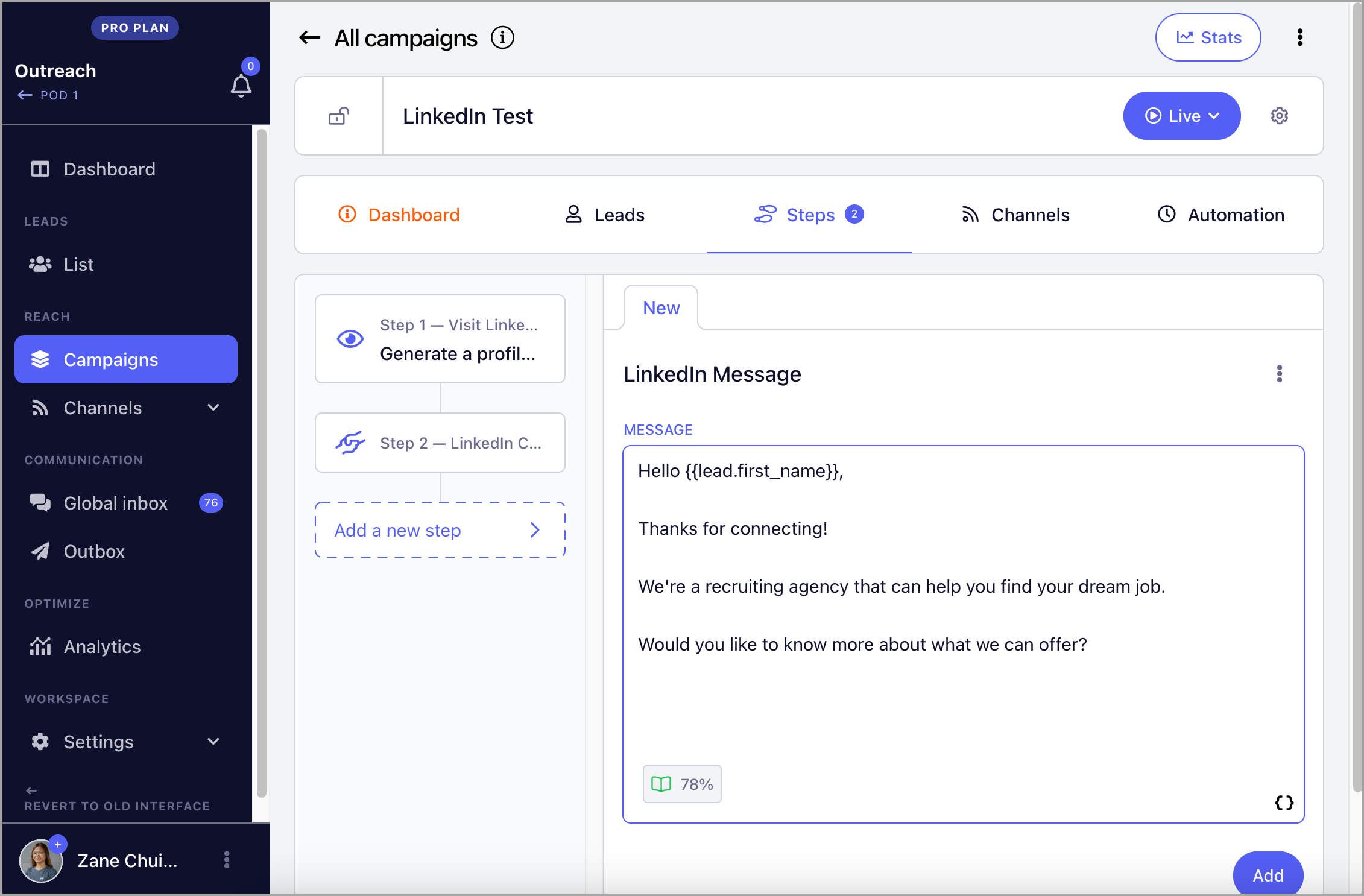Click Zane Chui profile avatar
Viewport: 1364px width, 896px height.
pos(41,860)
